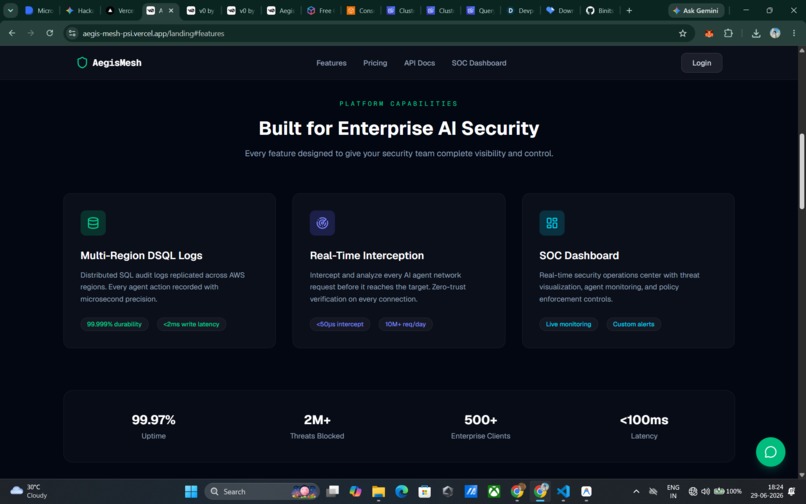Open the orange fox extension icon
The height and width of the screenshot is (504, 806).
[709, 33]
